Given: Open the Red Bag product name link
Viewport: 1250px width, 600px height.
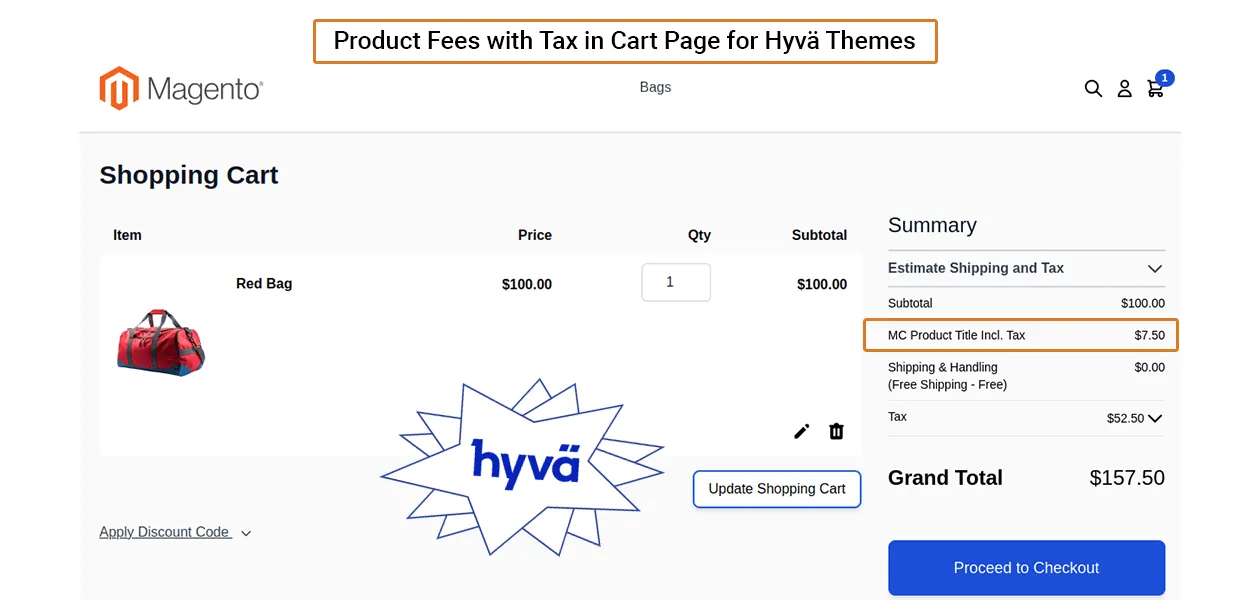Looking at the screenshot, I should coord(264,284).
